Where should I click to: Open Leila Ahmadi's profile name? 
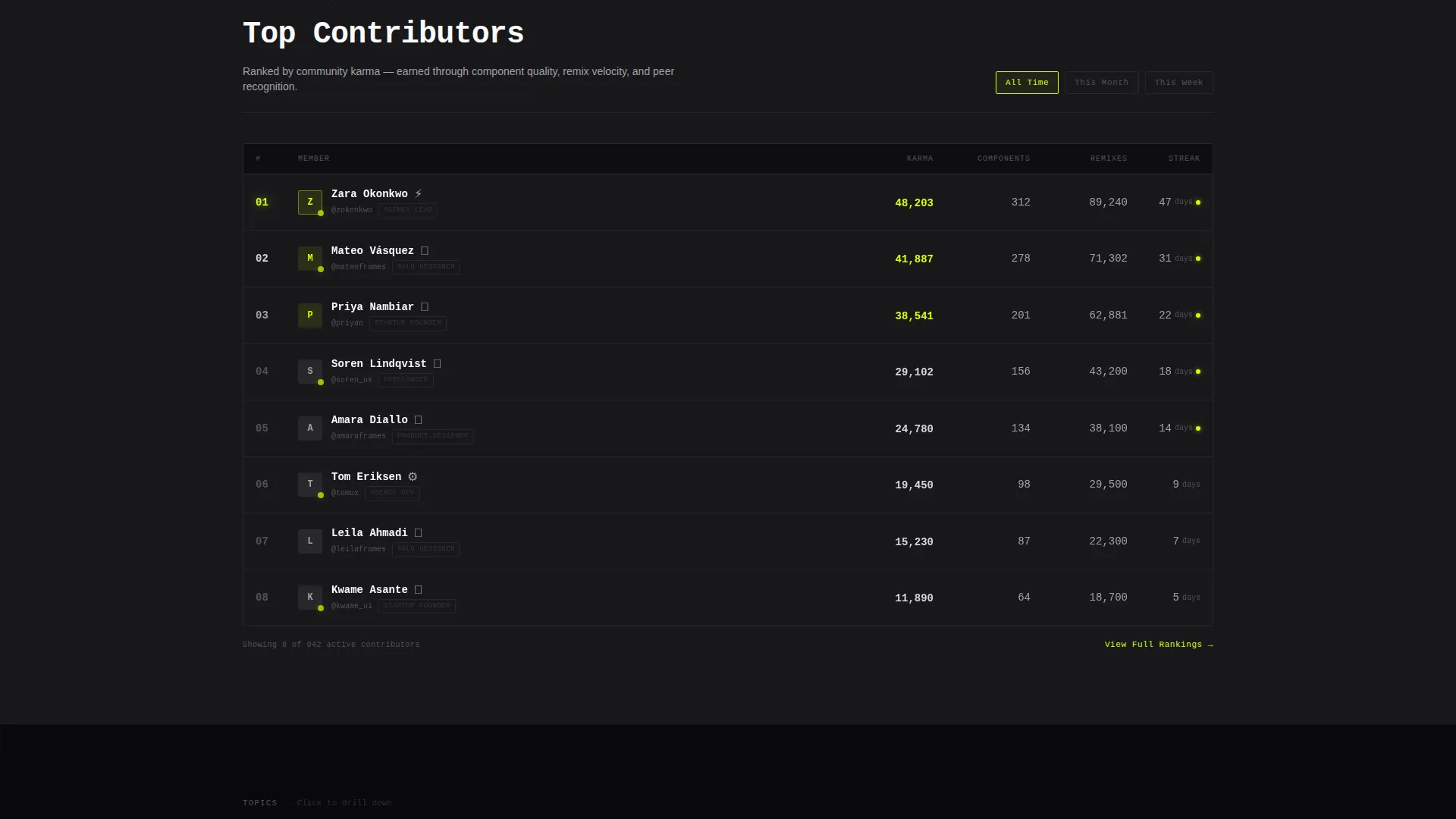coord(369,533)
